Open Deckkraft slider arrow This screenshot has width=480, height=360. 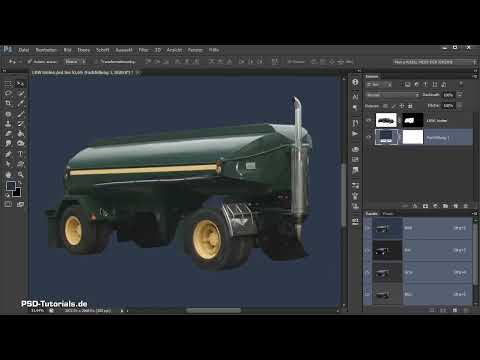coord(460,95)
